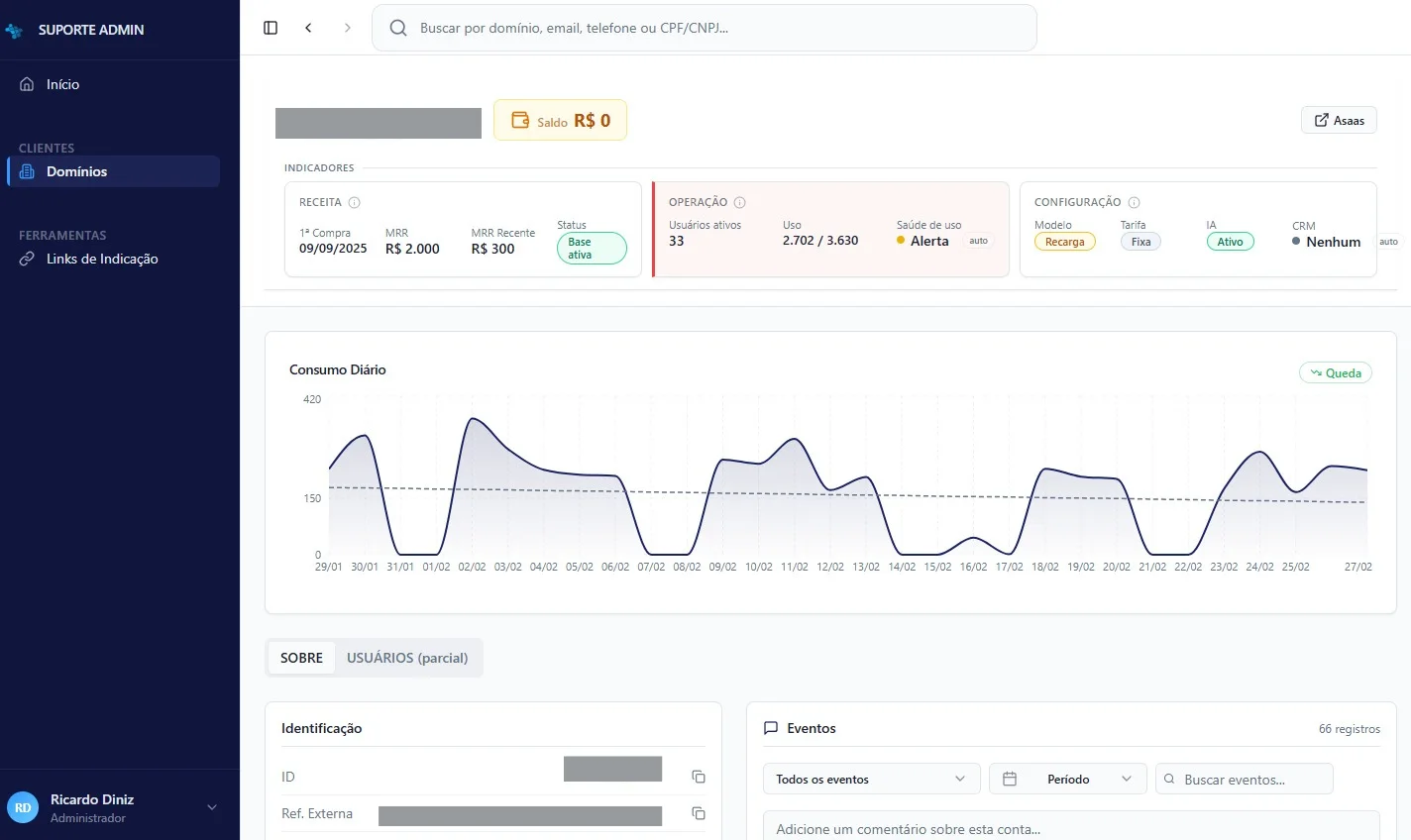Viewport: 1411px width, 840px height.
Task: Click the calendar icon in Período filter
Action: 1010,779
